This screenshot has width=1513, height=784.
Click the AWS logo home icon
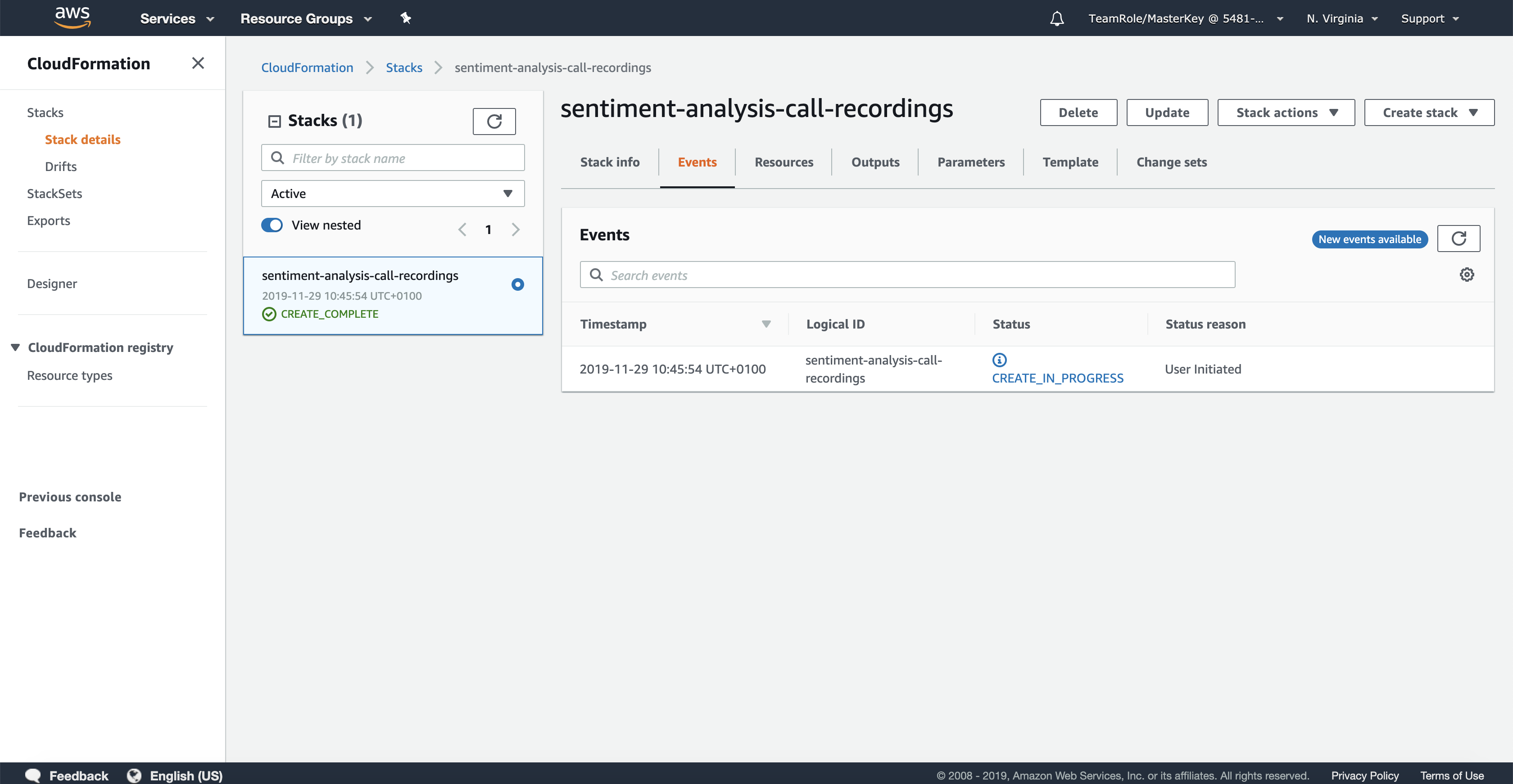(x=72, y=18)
